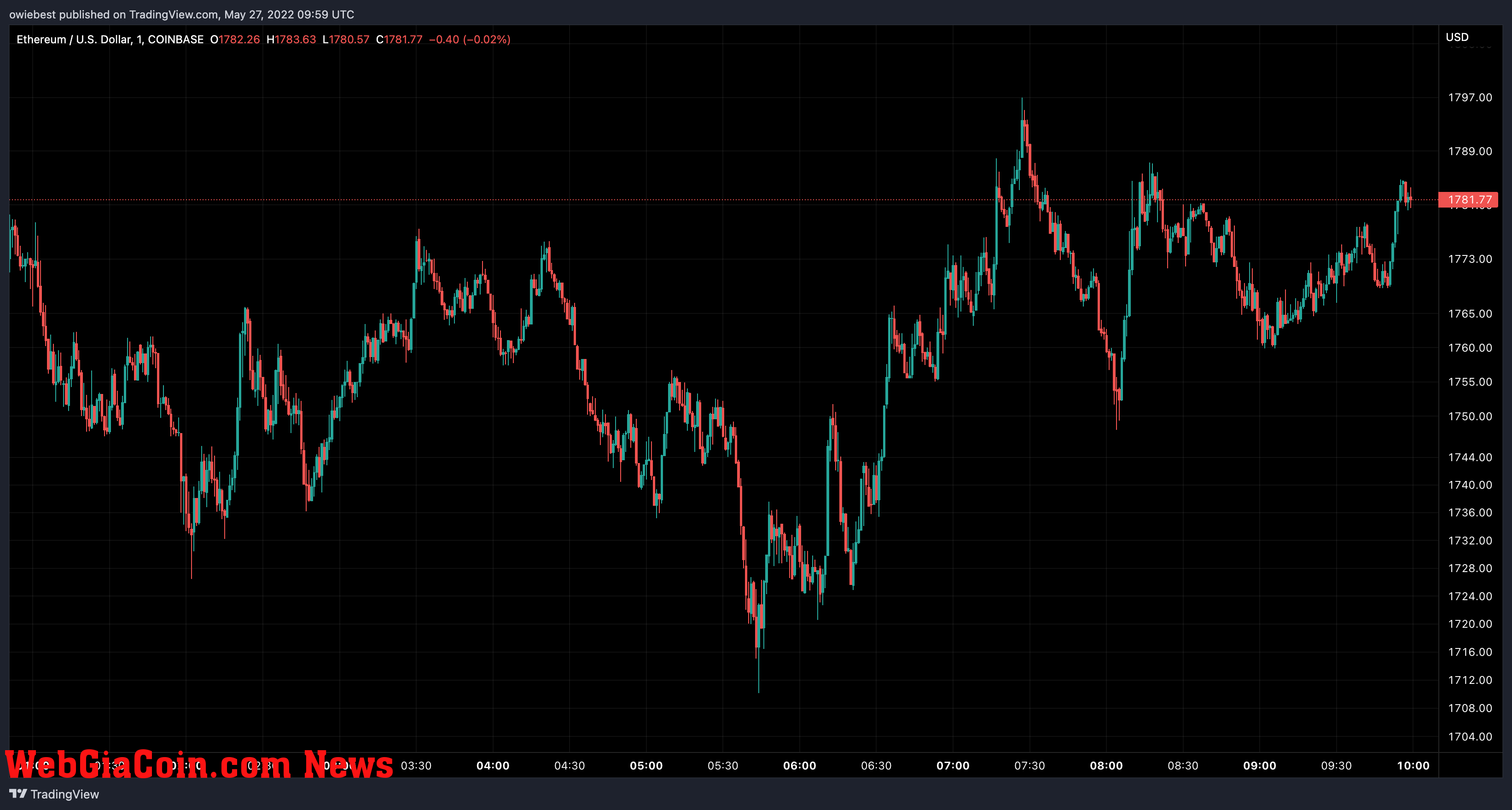This screenshot has height=810, width=1512.
Task: Click the TradingView wordmark at the bottom
Action: (64, 794)
